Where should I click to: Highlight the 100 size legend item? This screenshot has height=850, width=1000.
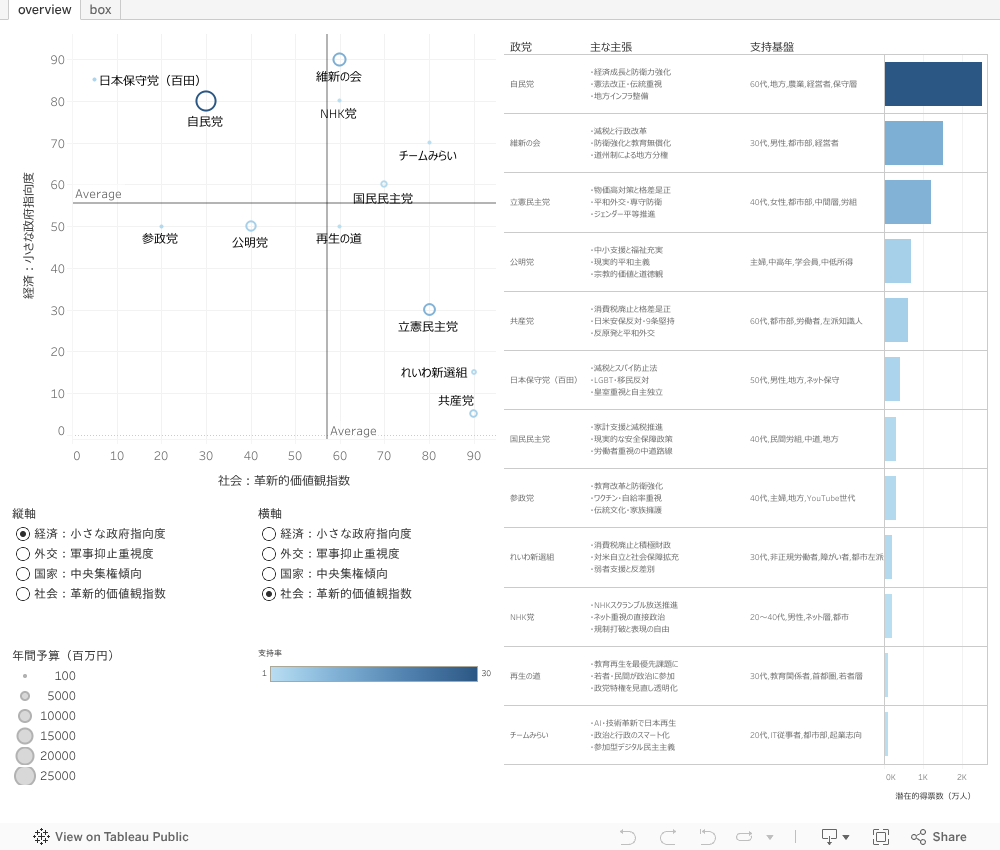click(45, 675)
